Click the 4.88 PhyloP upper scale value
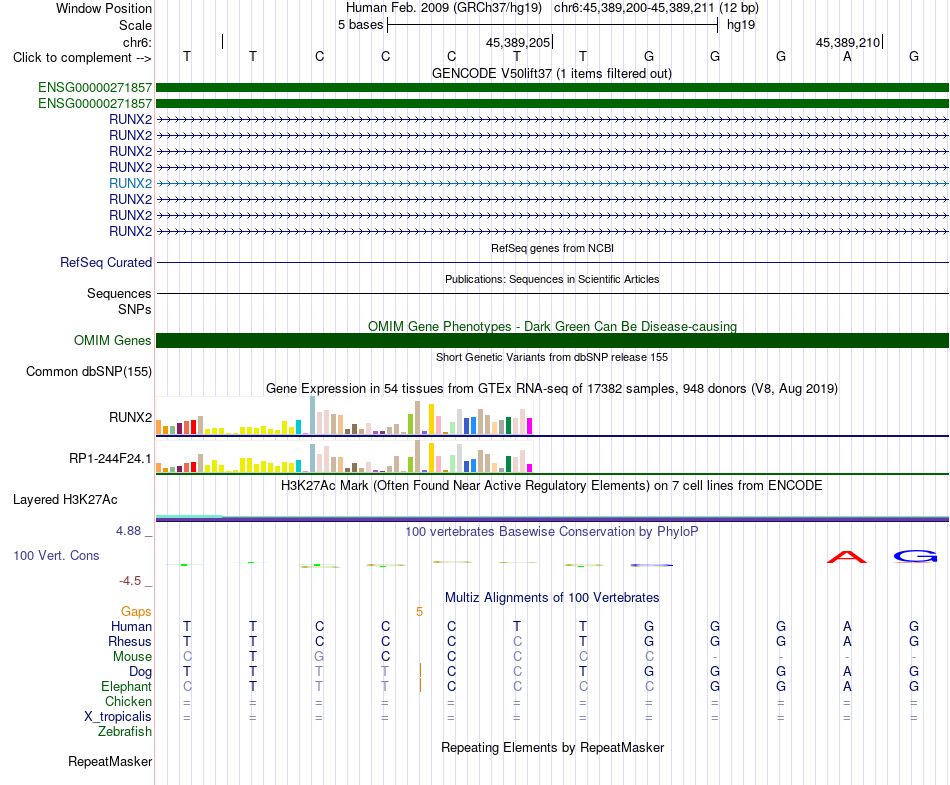The height and width of the screenshot is (785, 950). (x=128, y=531)
